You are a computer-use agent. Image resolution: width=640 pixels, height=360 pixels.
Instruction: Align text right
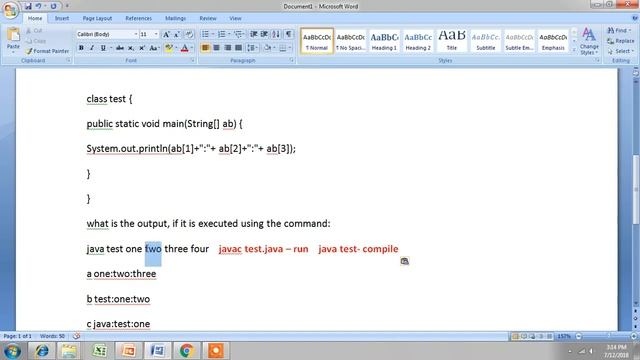click(227, 48)
